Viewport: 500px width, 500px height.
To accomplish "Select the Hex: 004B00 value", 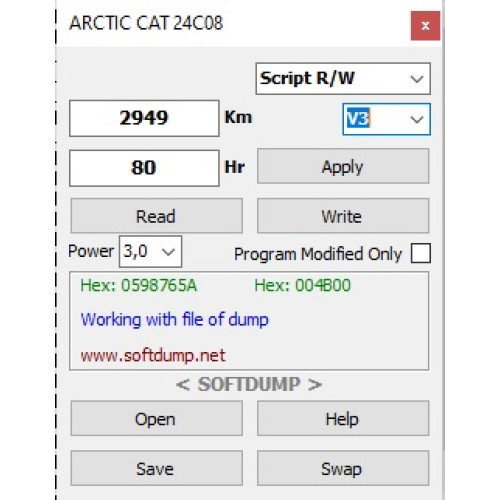I will pyautogui.click(x=303, y=286).
